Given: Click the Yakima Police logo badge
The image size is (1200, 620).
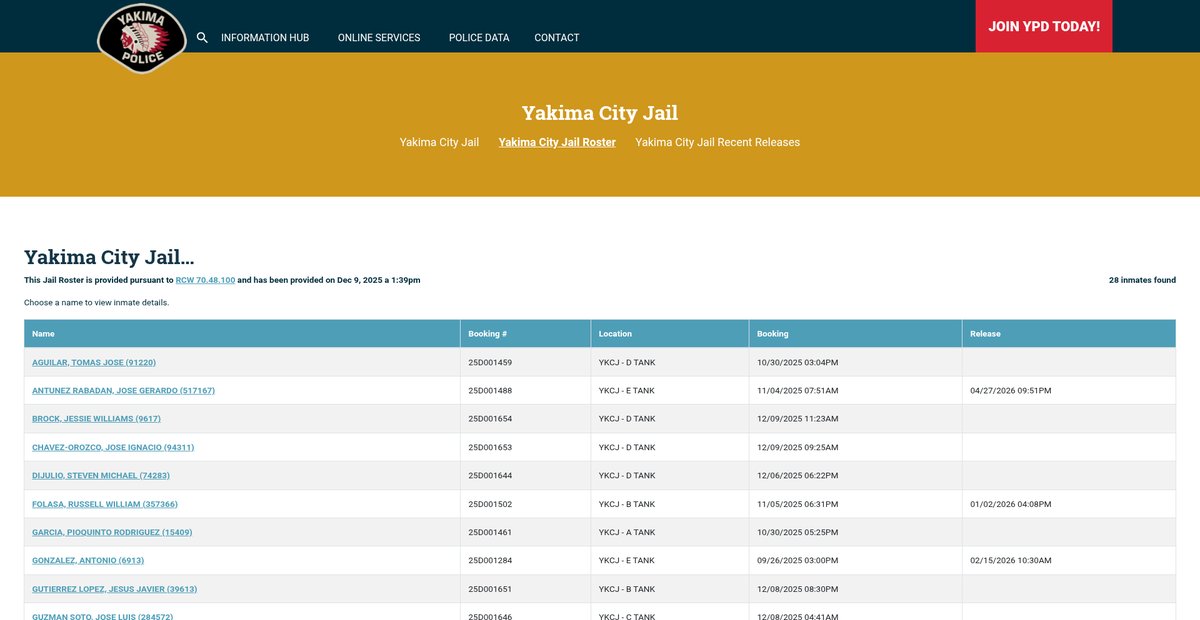Looking at the screenshot, I should point(141,38).
